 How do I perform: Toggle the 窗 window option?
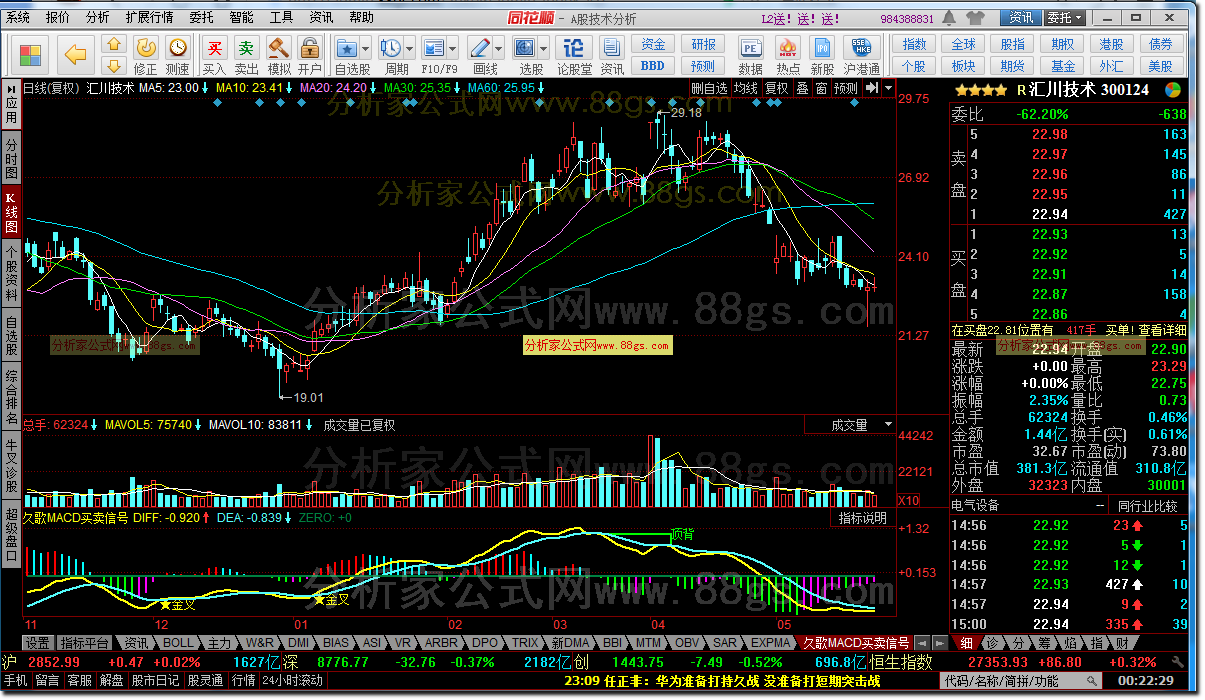pos(820,88)
